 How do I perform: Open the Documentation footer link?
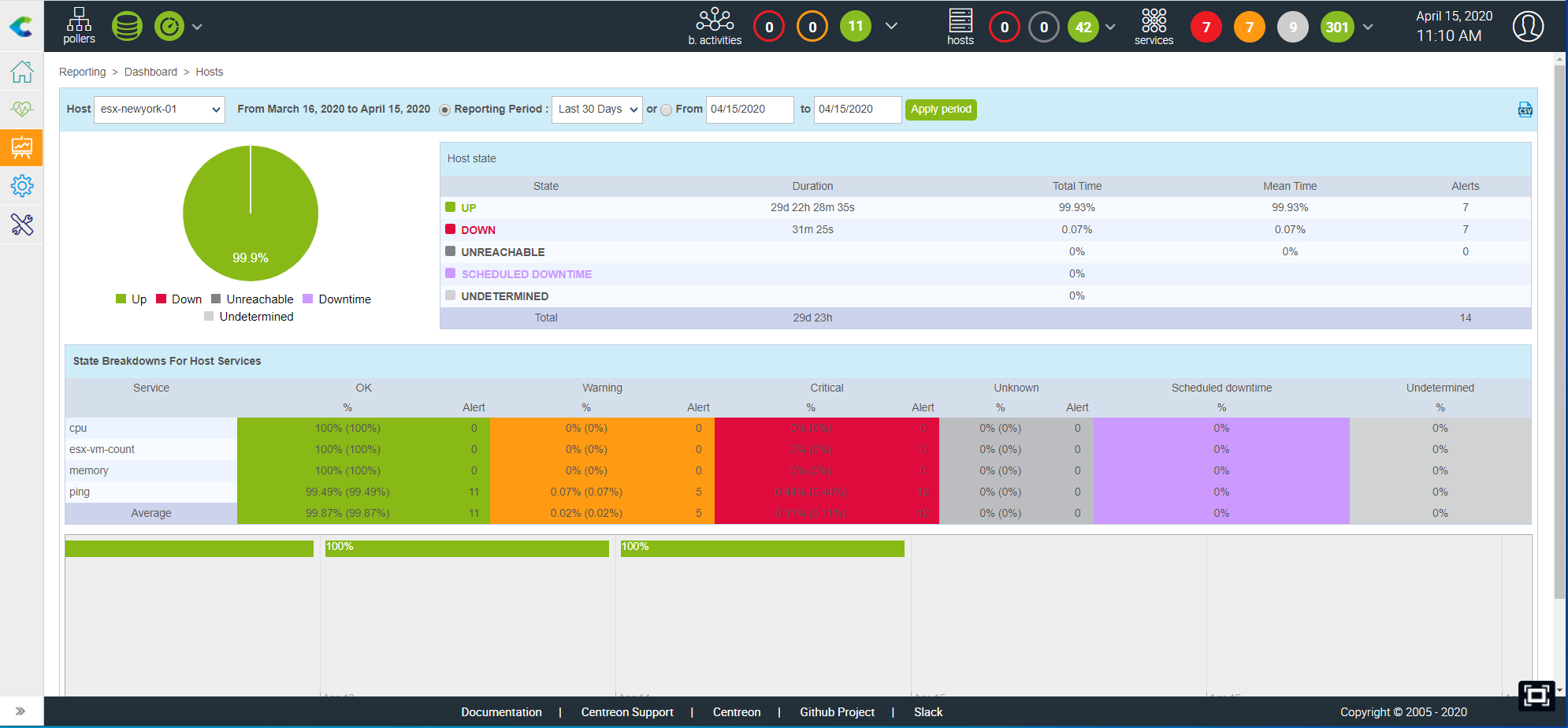[501, 712]
